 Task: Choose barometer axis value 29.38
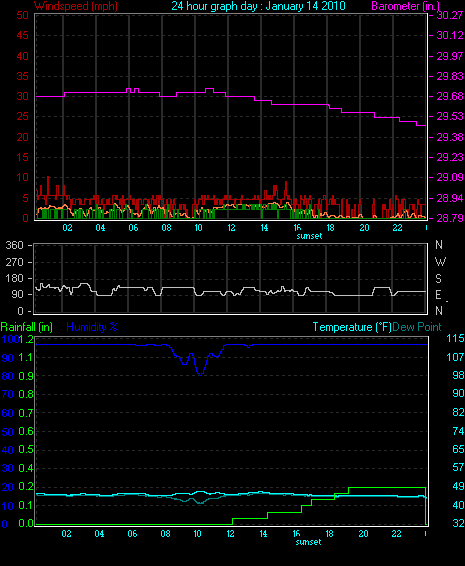click(450, 137)
